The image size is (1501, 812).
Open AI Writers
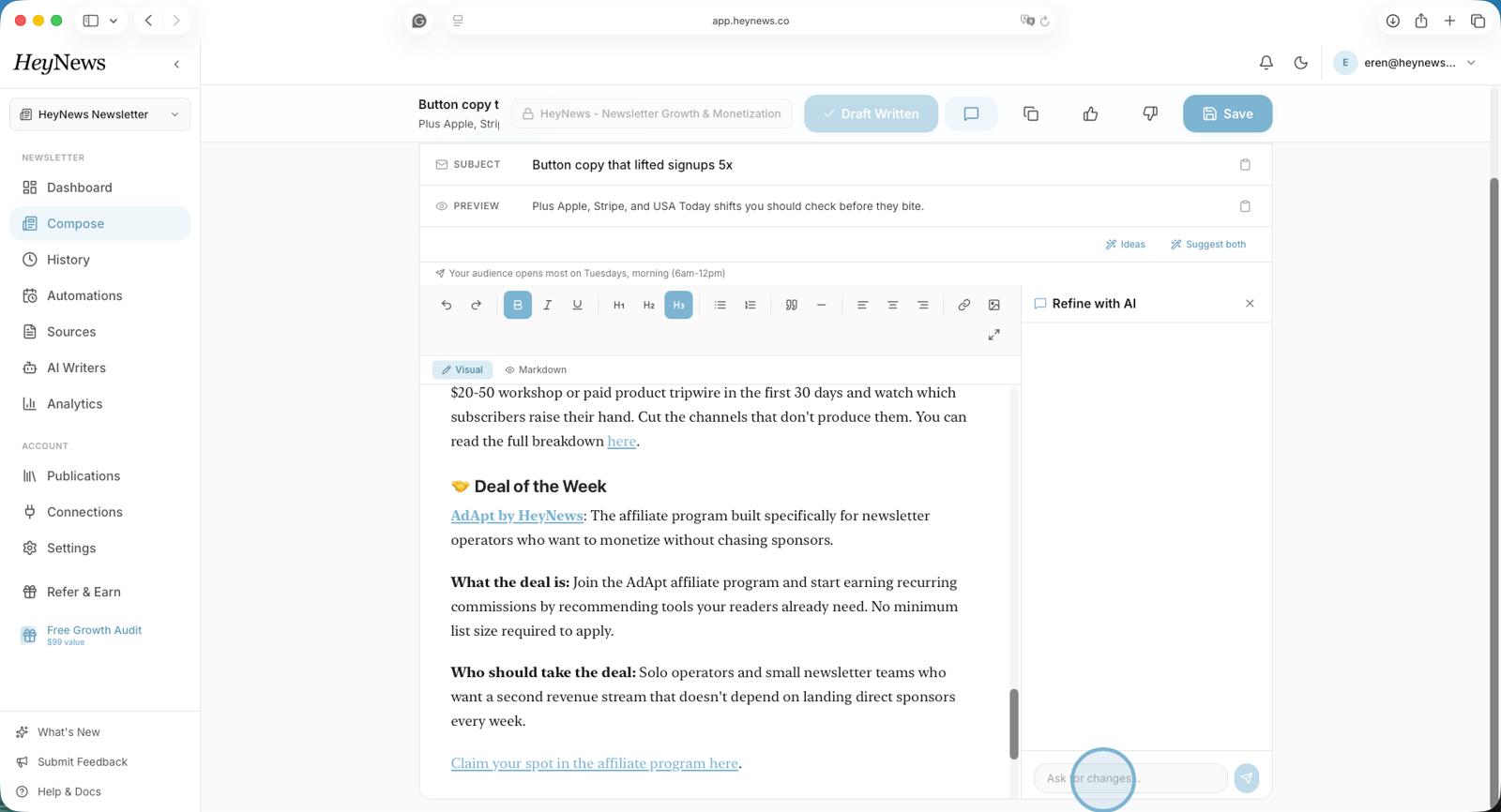coord(100,368)
